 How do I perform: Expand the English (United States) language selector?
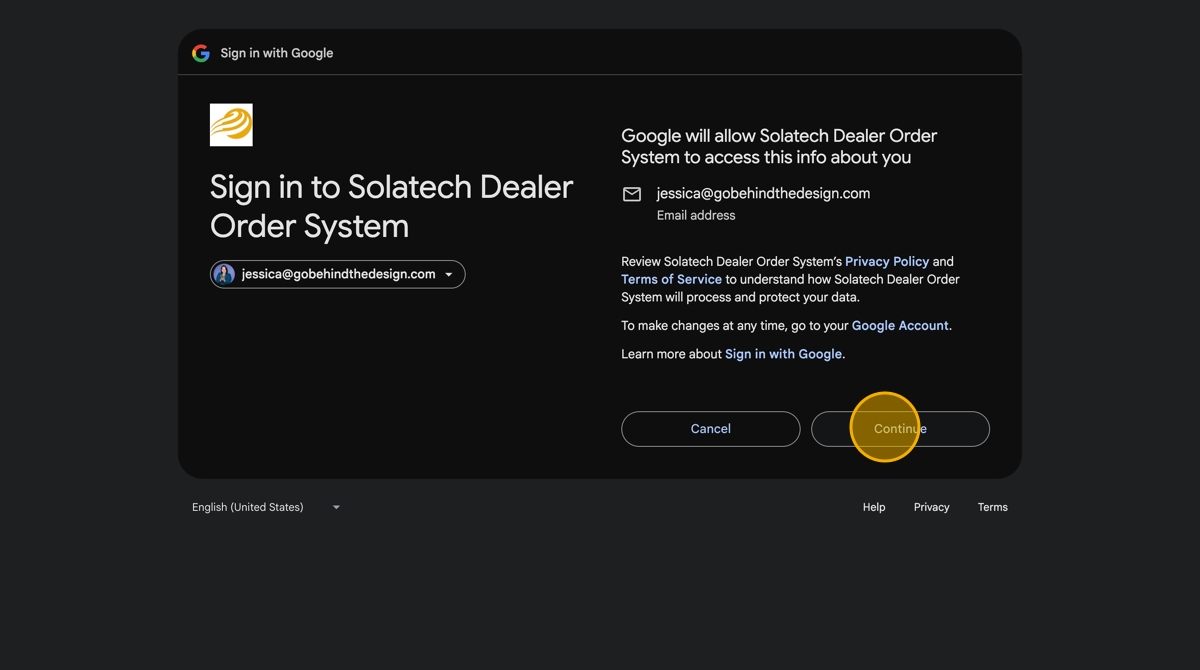point(266,507)
